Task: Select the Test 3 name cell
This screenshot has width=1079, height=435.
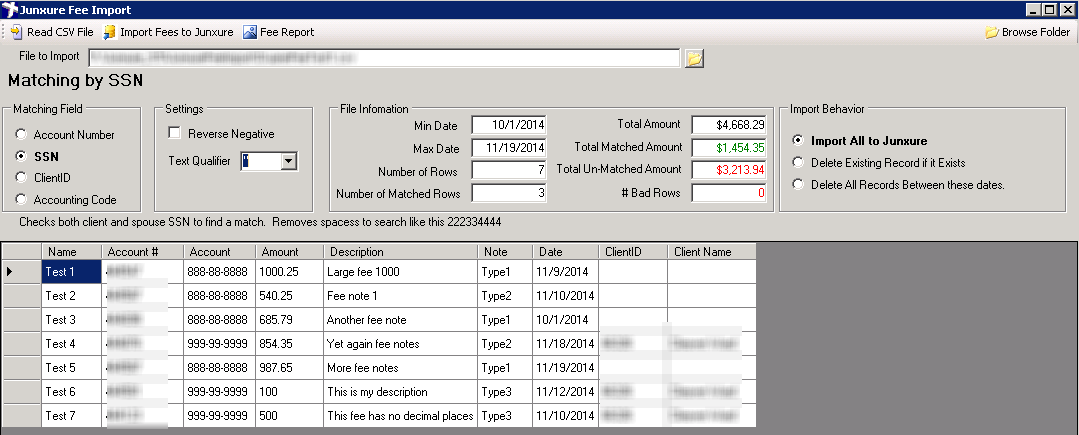Action: coord(72,320)
